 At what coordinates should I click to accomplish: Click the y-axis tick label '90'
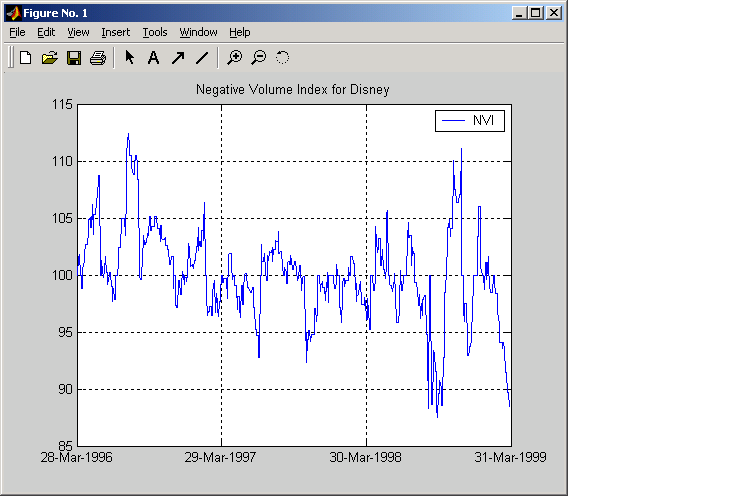(x=66, y=389)
